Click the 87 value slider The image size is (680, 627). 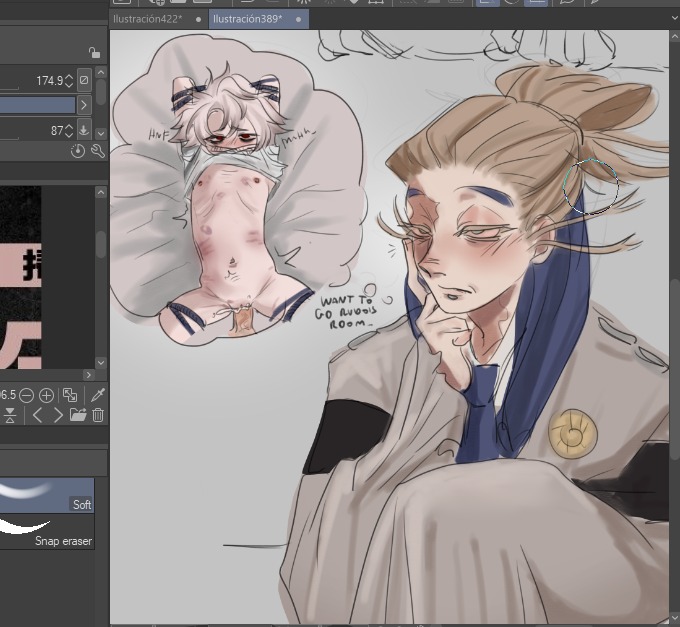(x=9, y=138)
